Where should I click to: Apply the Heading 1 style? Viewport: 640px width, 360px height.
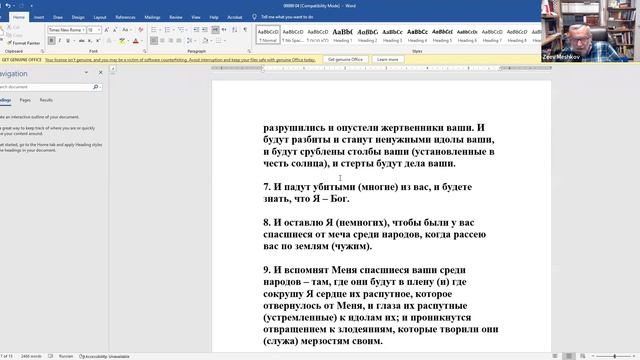pos(342,35)
